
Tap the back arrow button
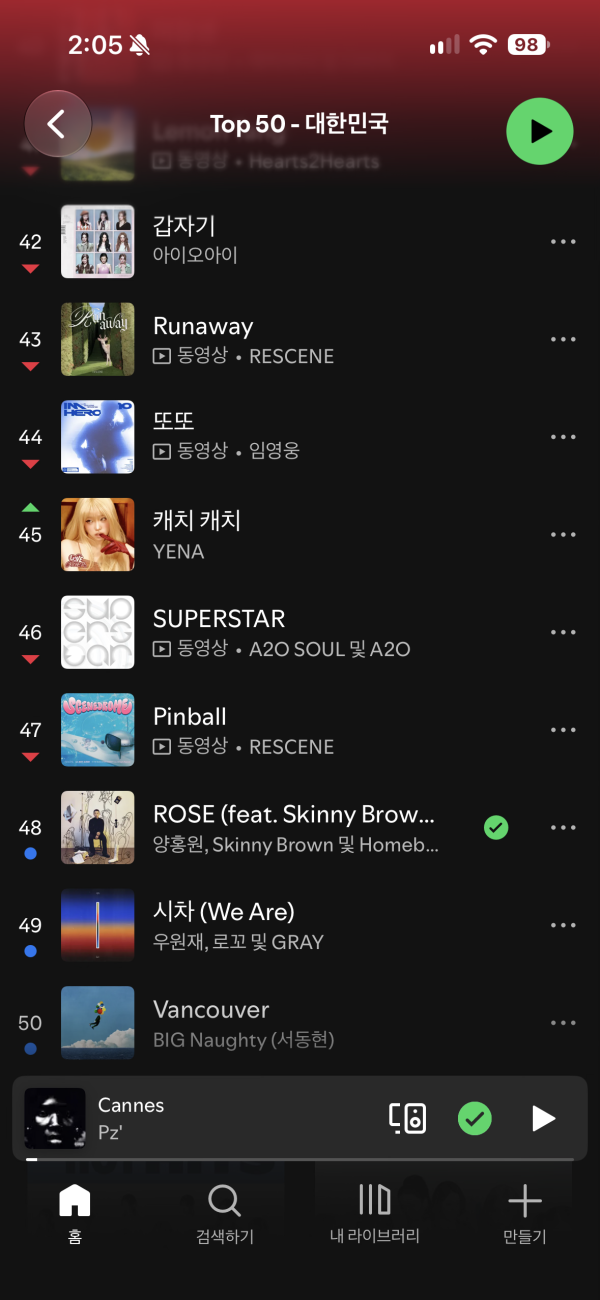[x=58, y=125]
